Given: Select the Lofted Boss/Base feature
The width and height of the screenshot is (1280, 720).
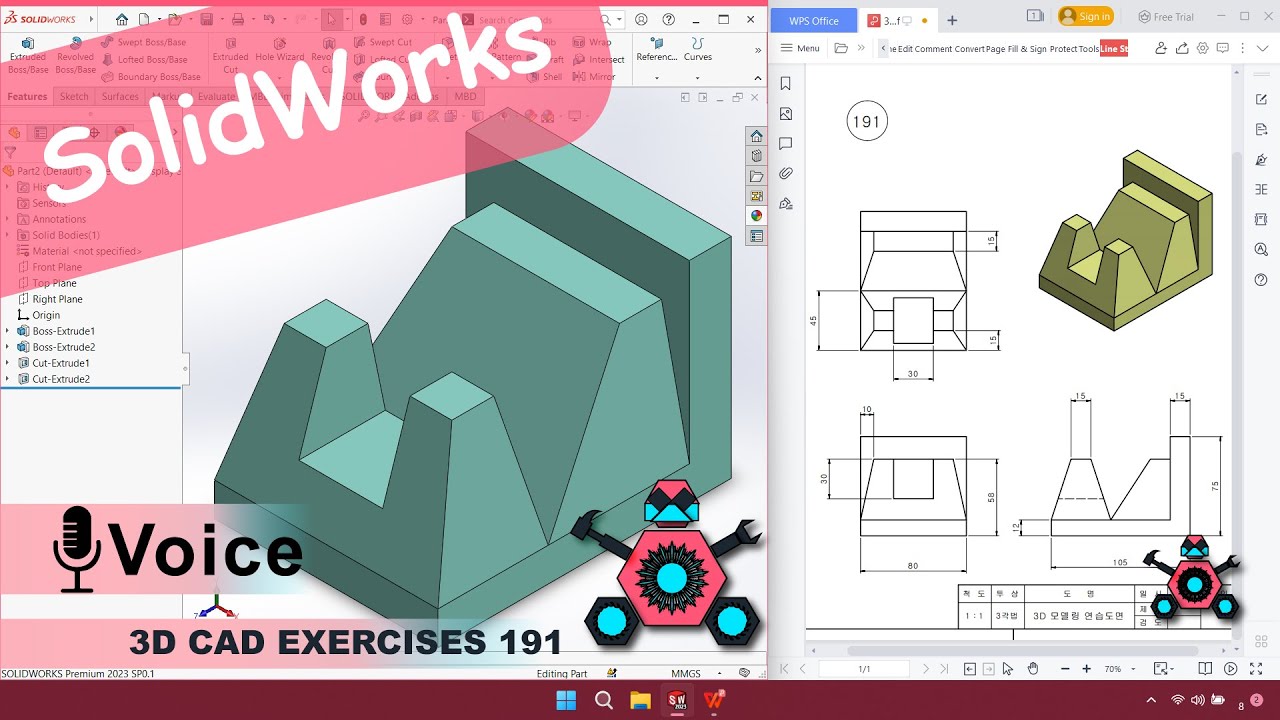Looking at the screenshot, I should pyautogui.click(x=144, y=60).
